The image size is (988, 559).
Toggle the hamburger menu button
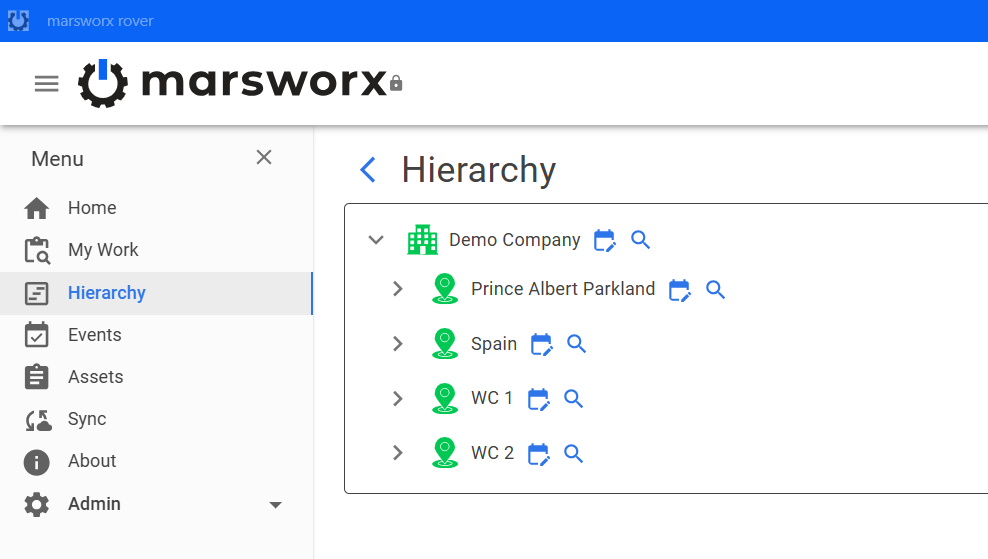(x=47, y=83)
